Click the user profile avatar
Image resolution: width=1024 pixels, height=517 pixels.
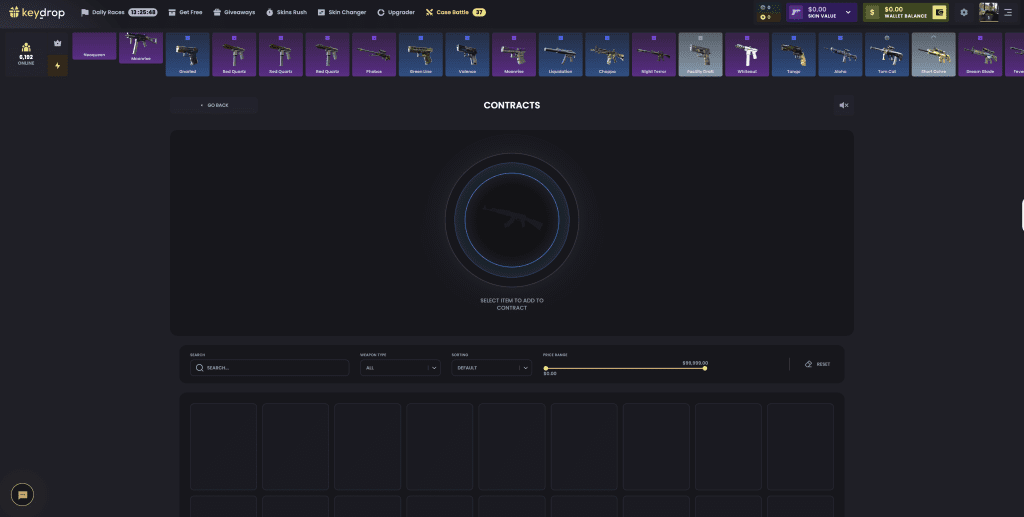pyautogui.click(x=988, y=12)
